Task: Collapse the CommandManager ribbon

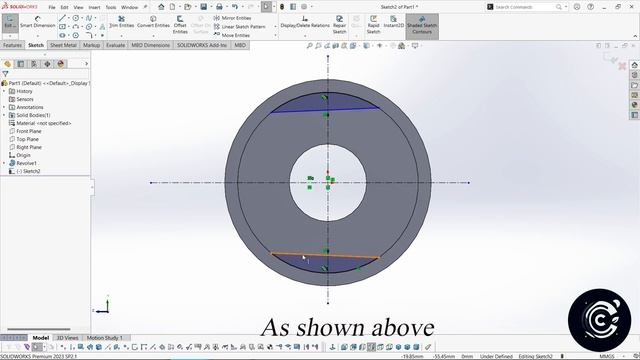Action: click(635, 36)
